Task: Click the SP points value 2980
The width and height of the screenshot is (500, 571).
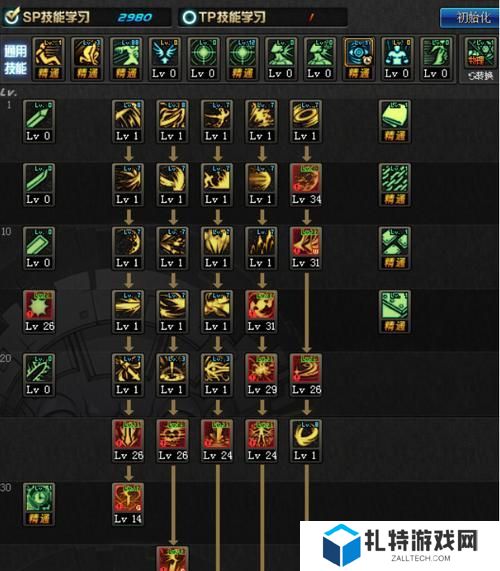Action: coord(134,17)
